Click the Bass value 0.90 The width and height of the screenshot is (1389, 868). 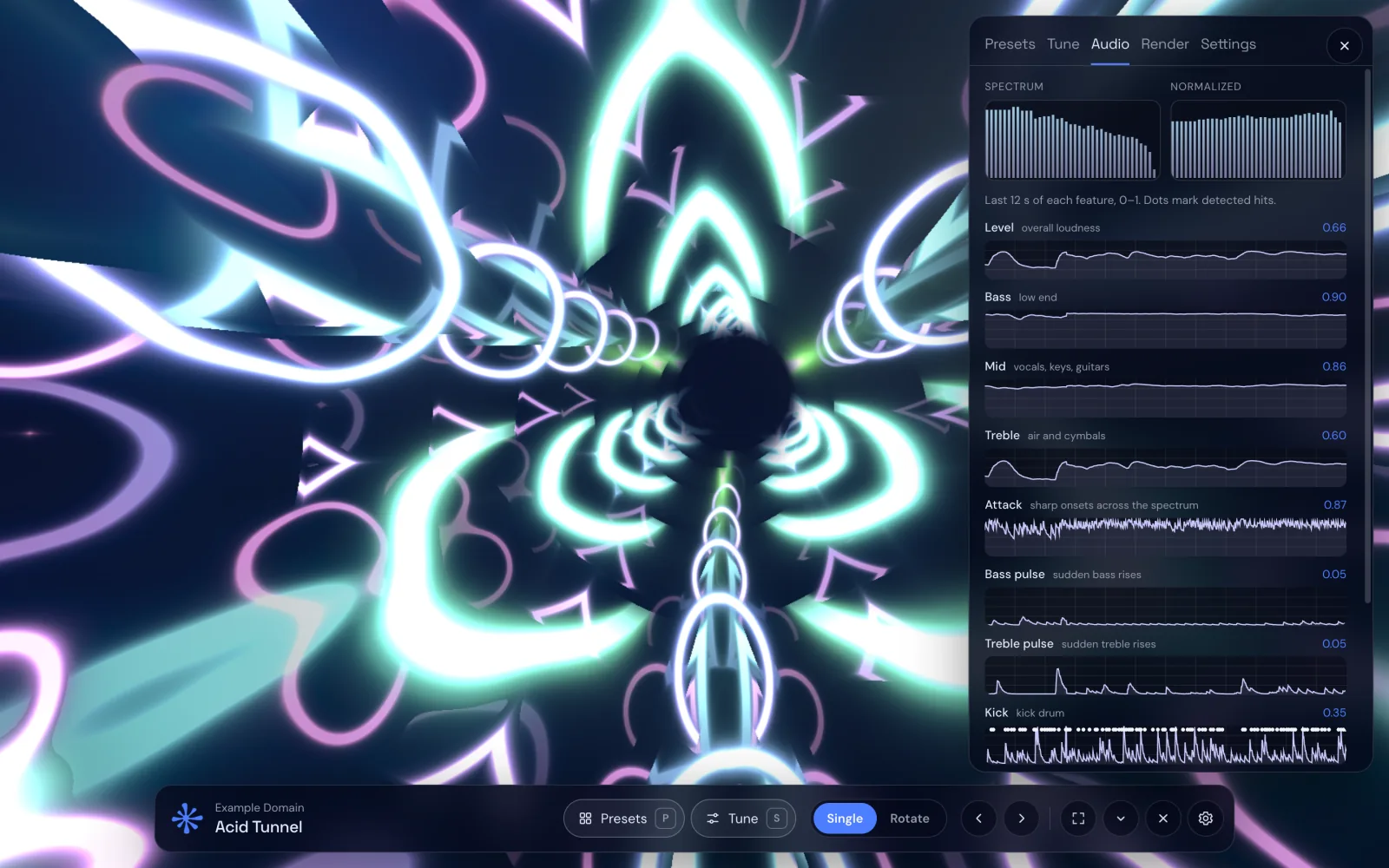click(x=1333, y=297)
